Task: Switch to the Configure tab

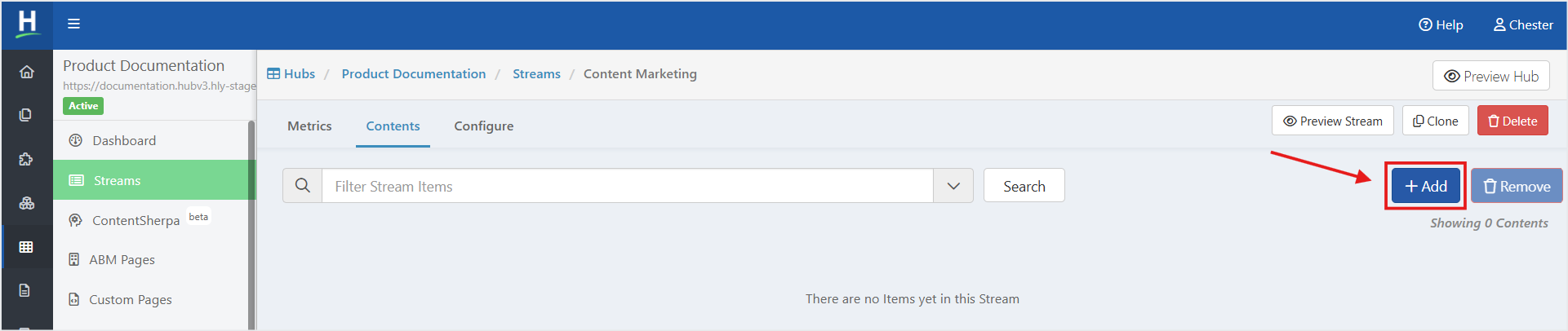Action: pyautogui.click(x=484, y=126)
